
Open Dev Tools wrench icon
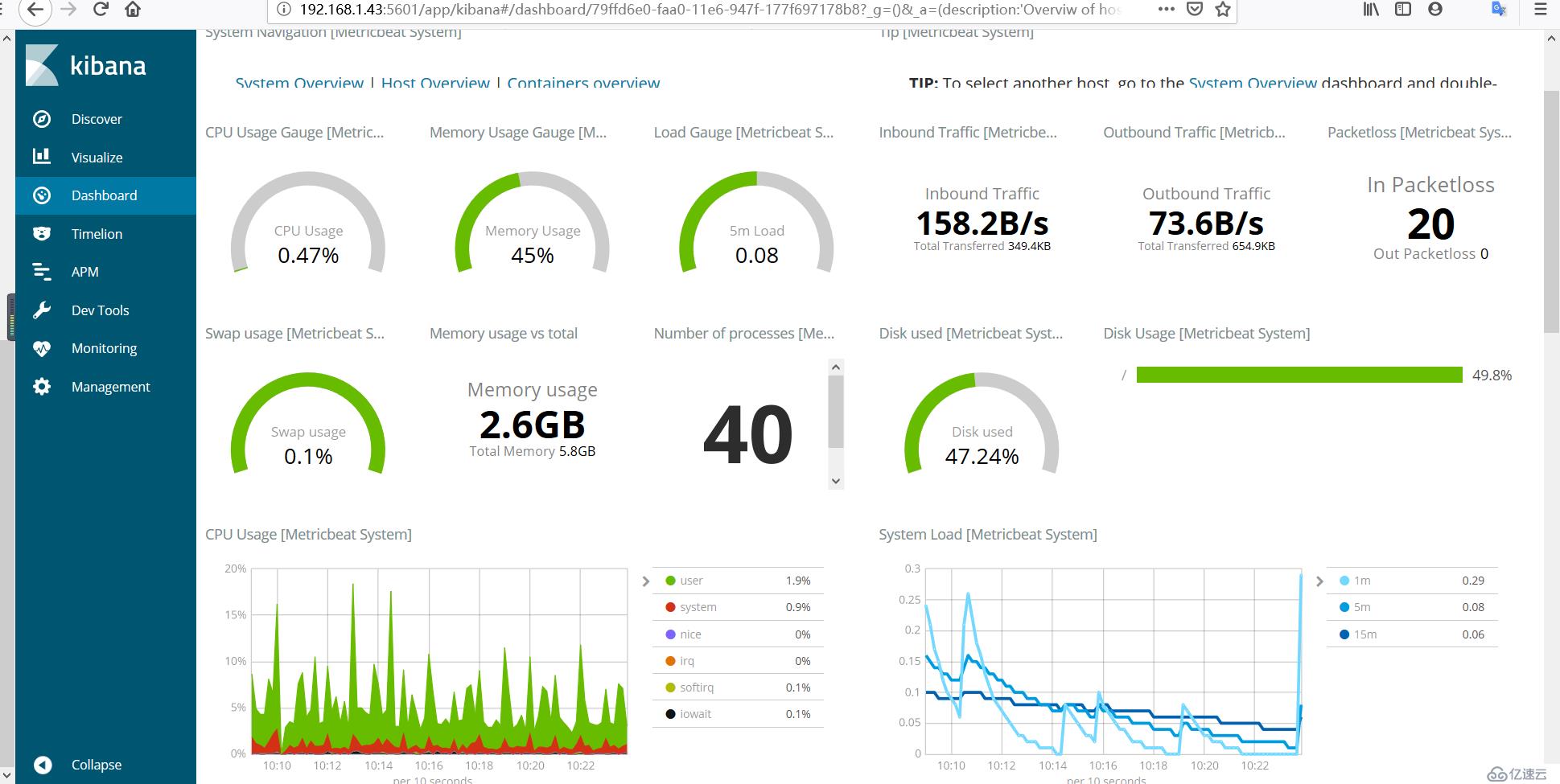(42, 310)
